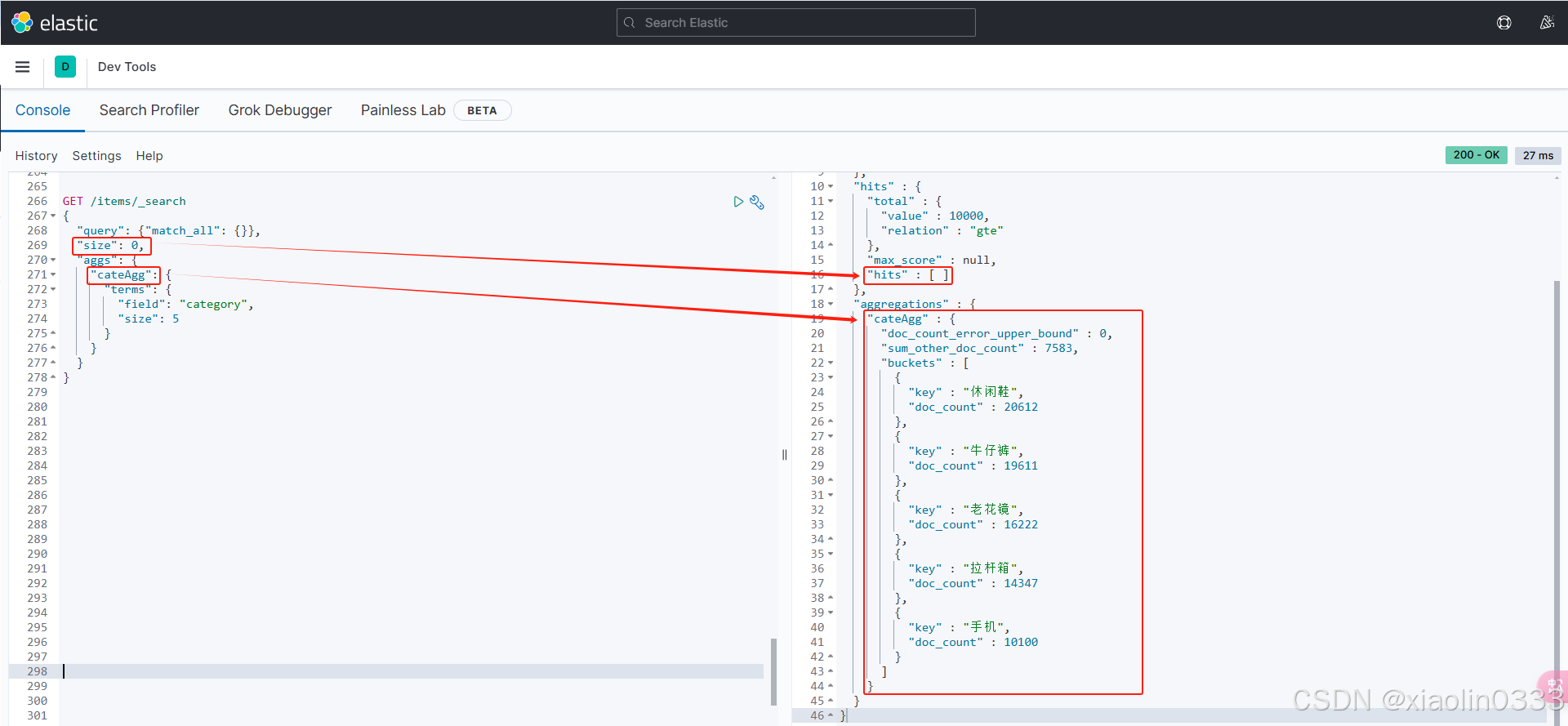This screenshot has height=726, width=1568.
Task: Collapse total object at response line 11
Action: (831, 202)
